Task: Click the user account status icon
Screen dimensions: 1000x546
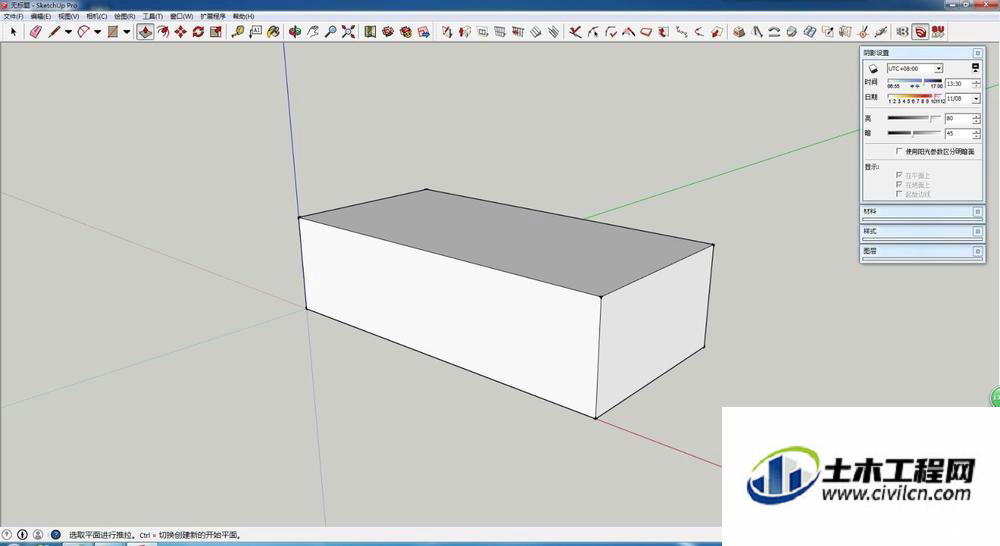Action: 38,535
